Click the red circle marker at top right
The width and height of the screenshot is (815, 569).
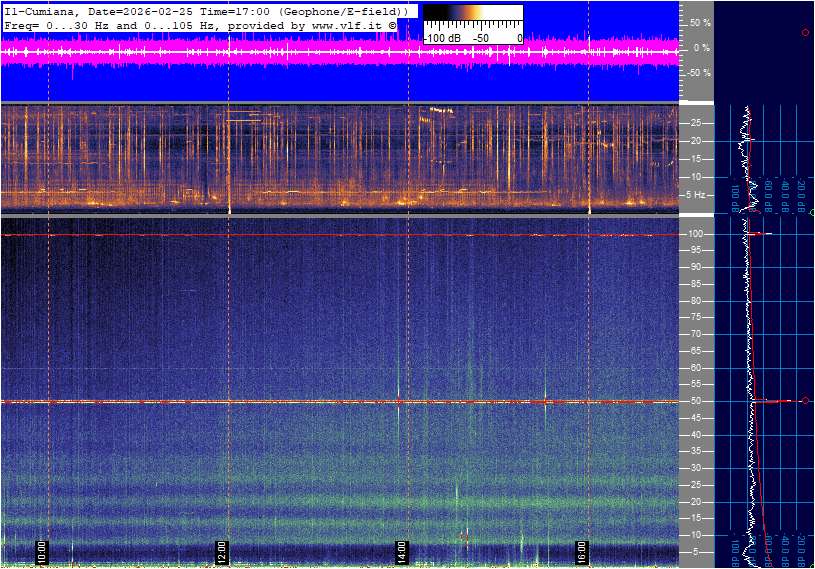805,33
